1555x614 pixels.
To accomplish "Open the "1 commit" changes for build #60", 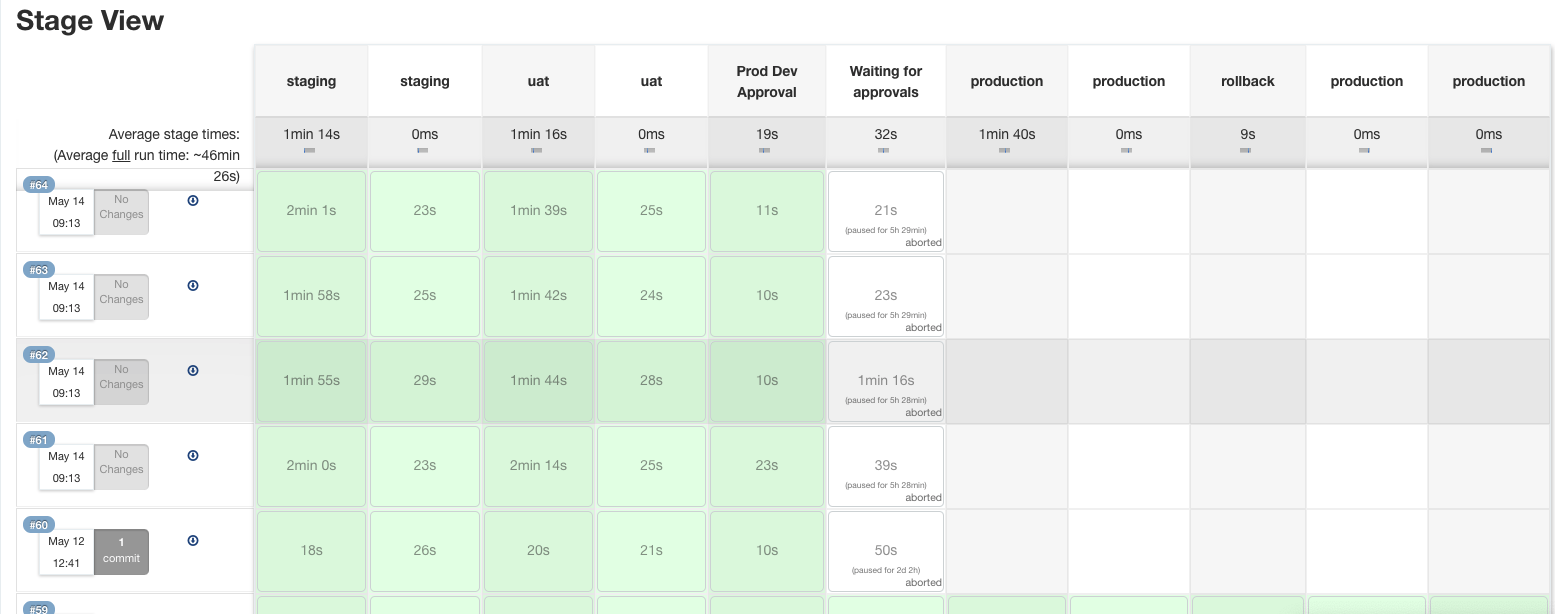I will pyautogui.click(x=121, y=551).
